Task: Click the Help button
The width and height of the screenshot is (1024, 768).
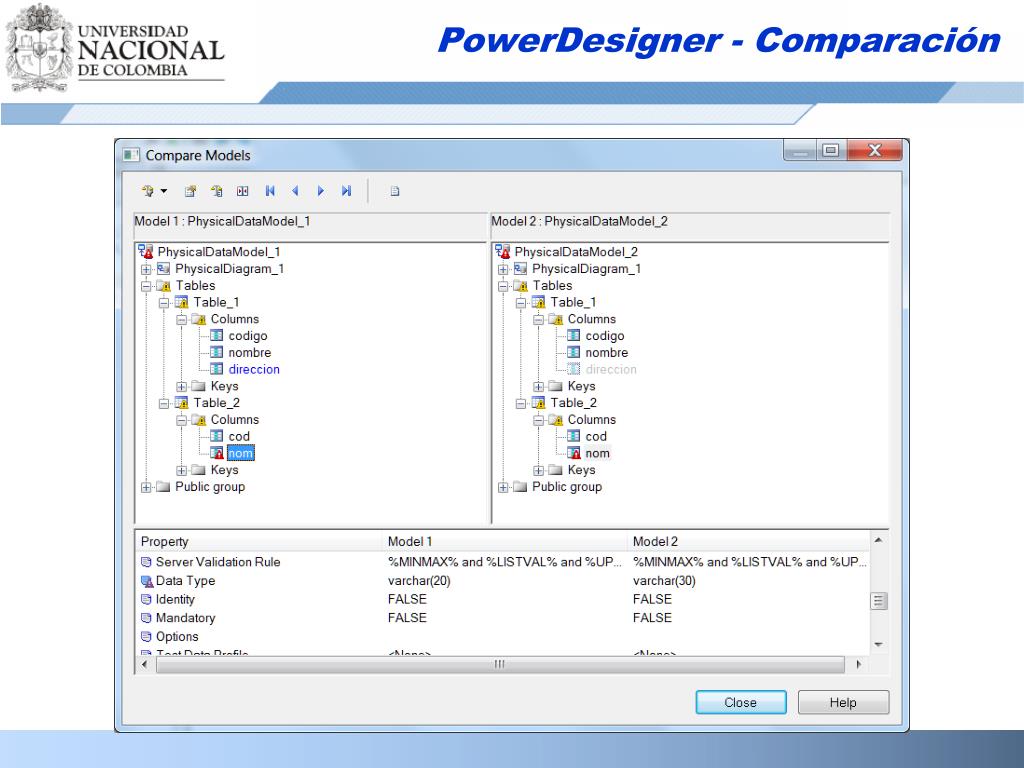Action: [843, 703]
